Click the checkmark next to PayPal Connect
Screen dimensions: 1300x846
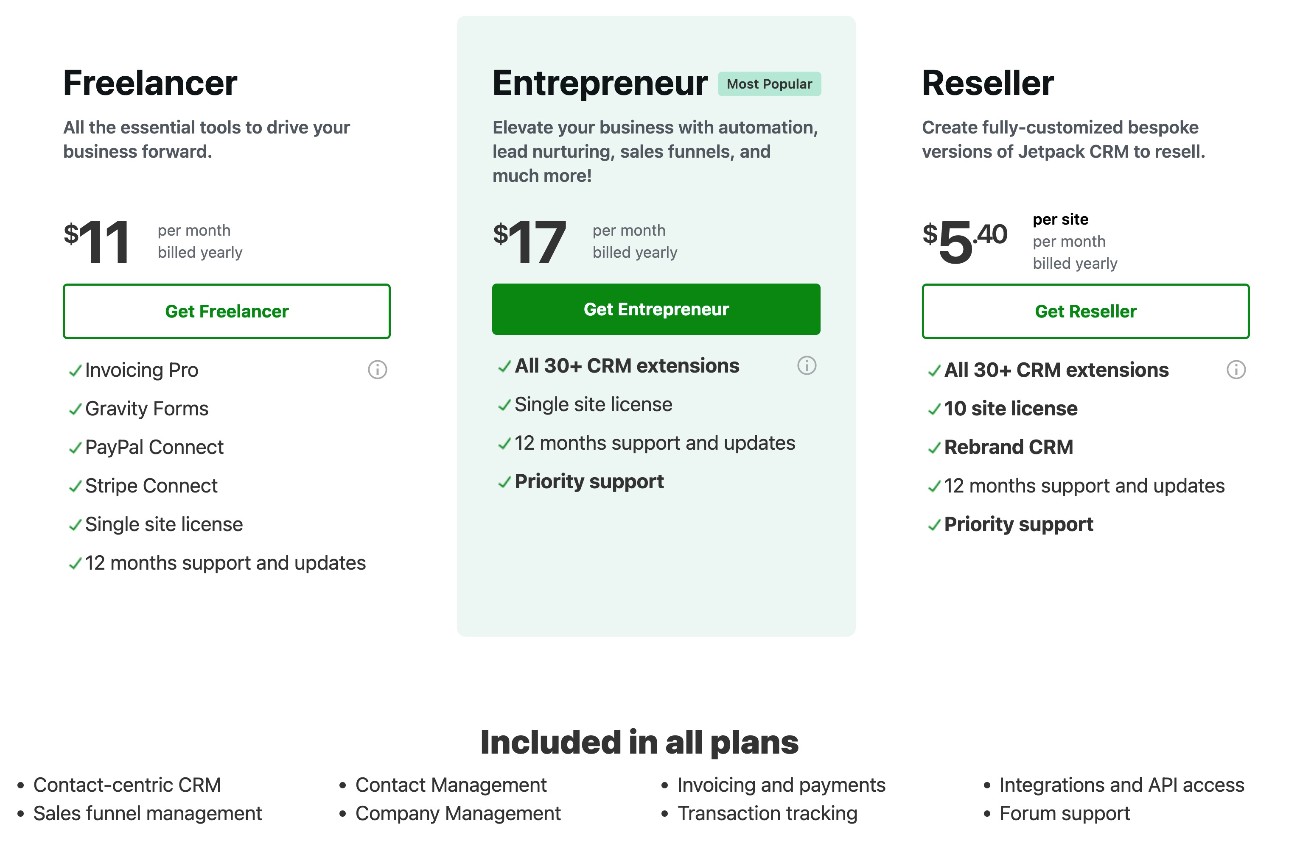click(74, 447)
